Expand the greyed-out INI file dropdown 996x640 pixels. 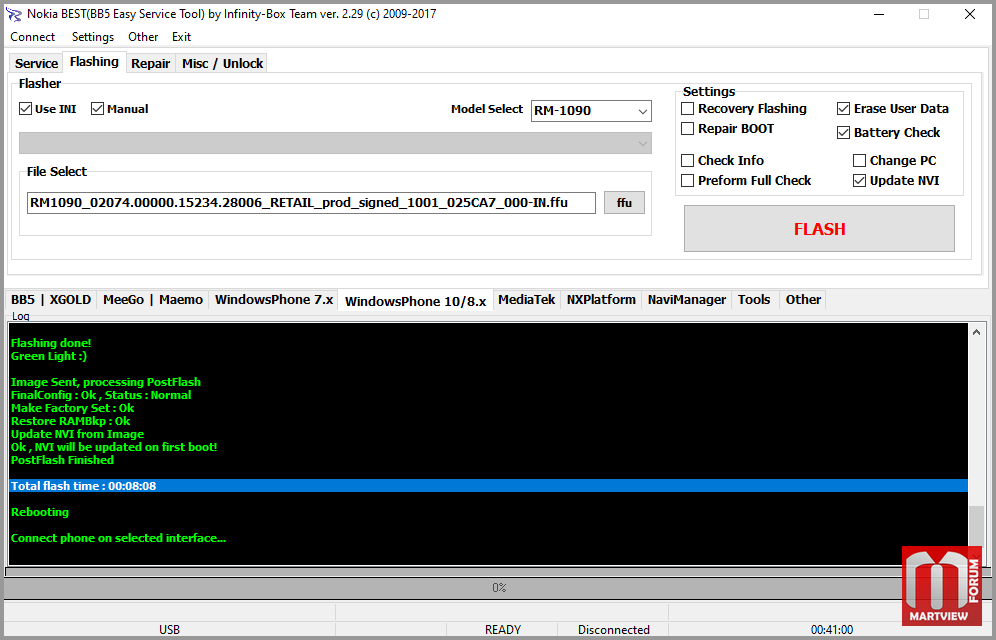pyautogui.click(x=335, y=143)
